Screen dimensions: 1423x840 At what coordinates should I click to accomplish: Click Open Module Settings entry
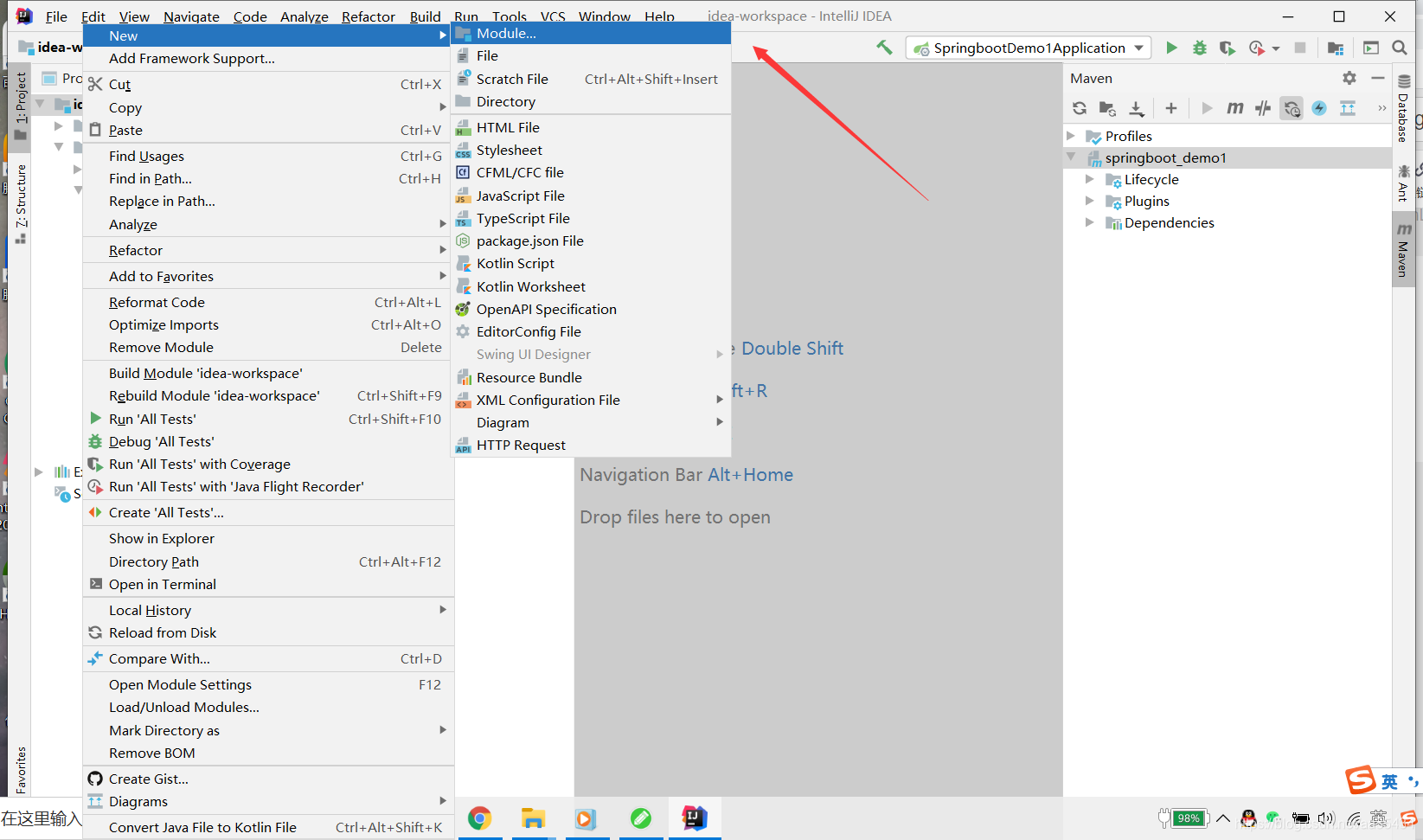point(268,684)
